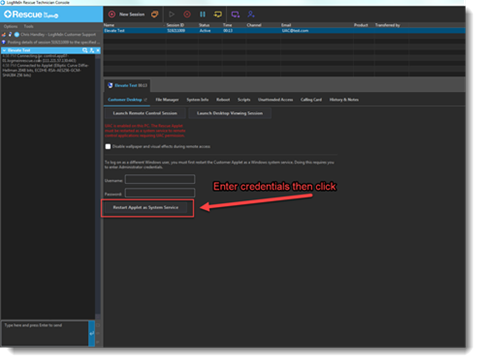Click the chat log vertical scrollbar

pyautogui.click(x=98, y=187)
